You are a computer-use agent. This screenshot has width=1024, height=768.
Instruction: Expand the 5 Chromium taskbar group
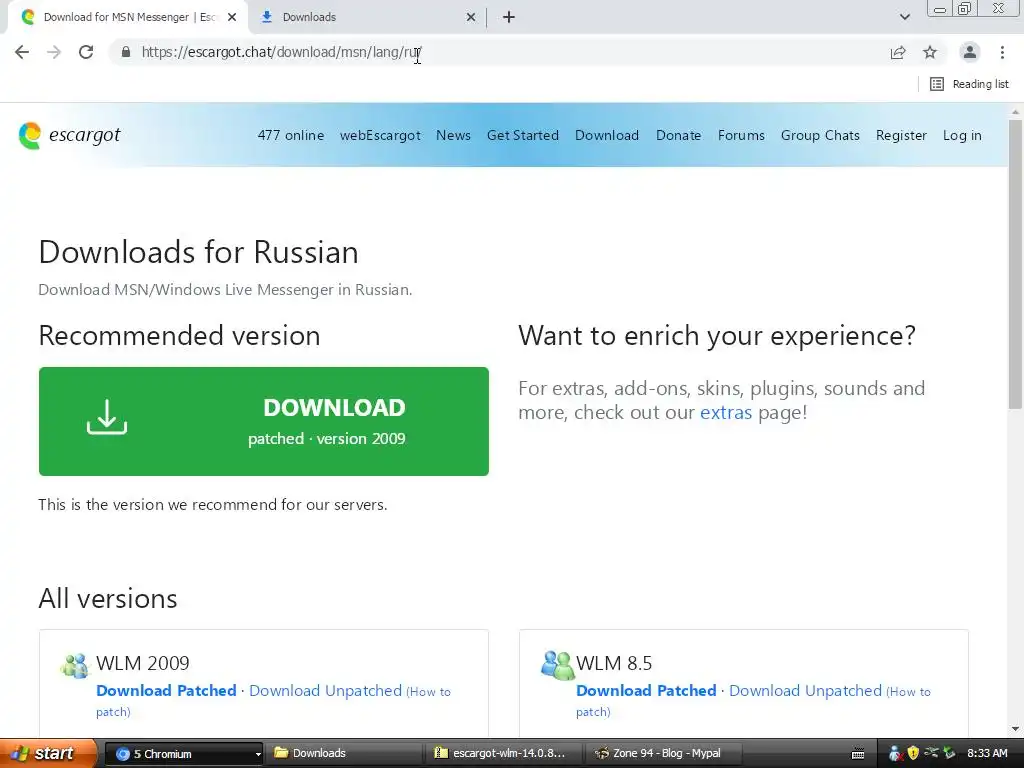[184, 754]
